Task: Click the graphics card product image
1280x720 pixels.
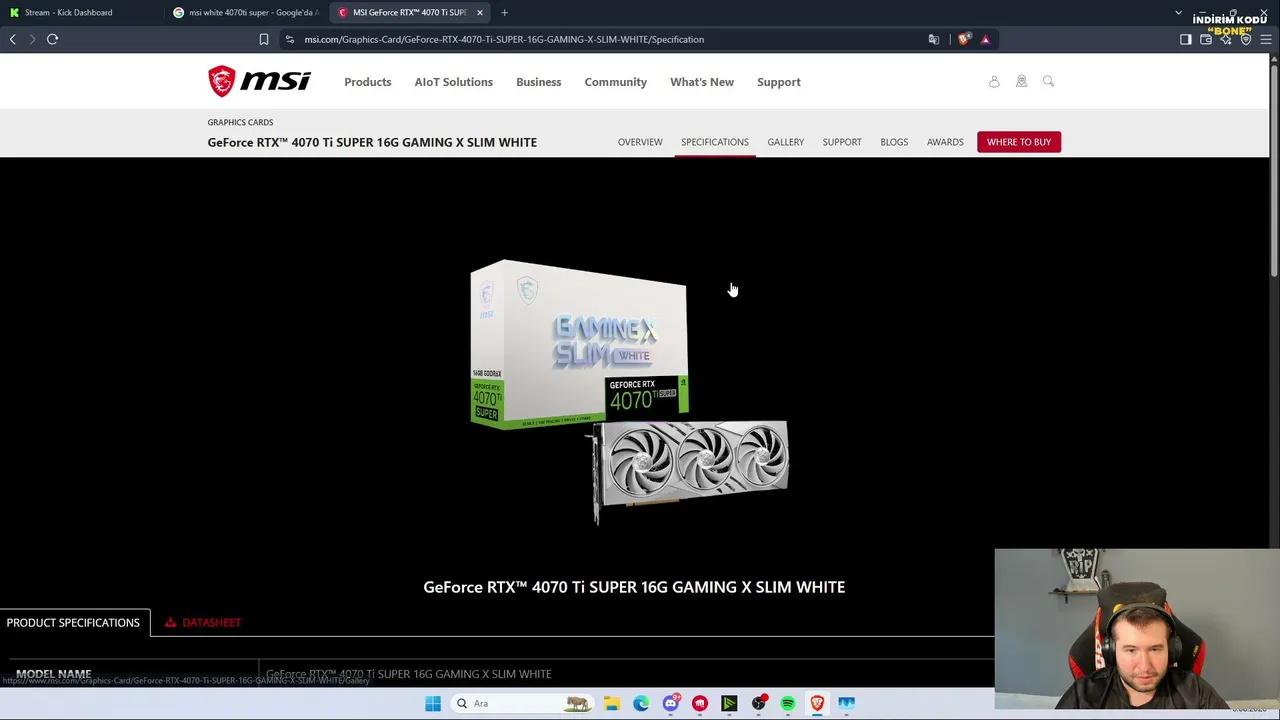Action: coord(629,392)
